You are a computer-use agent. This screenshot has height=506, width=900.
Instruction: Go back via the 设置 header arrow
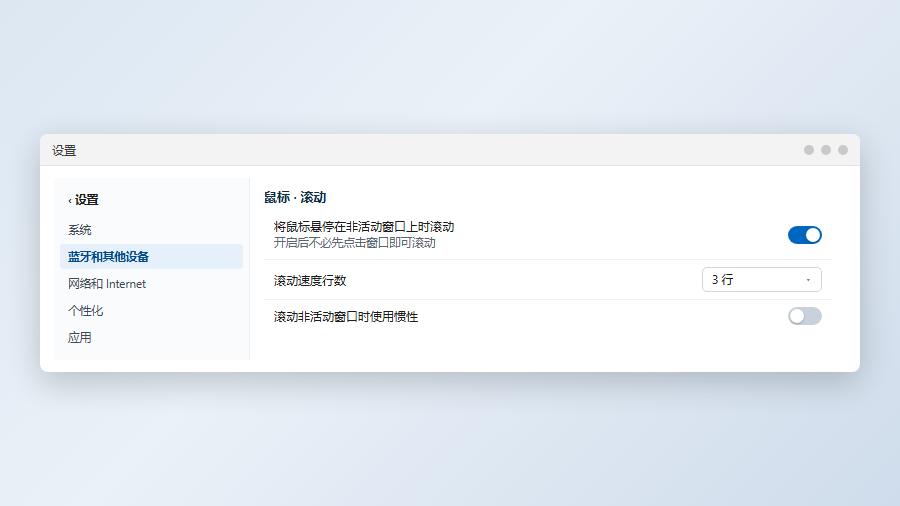[x=84, y=200]
